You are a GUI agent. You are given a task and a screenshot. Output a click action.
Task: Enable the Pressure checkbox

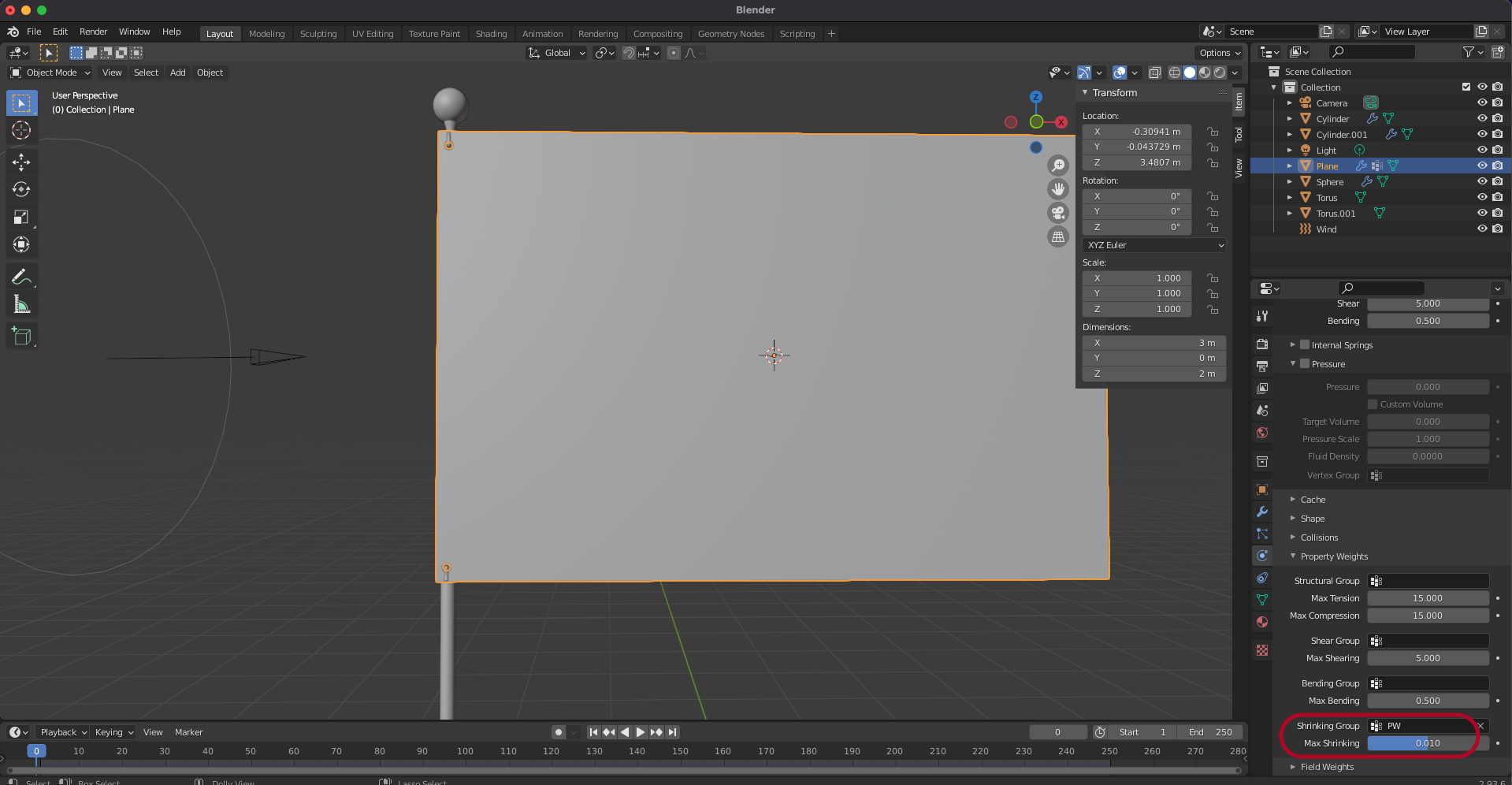click(1305, 363)
